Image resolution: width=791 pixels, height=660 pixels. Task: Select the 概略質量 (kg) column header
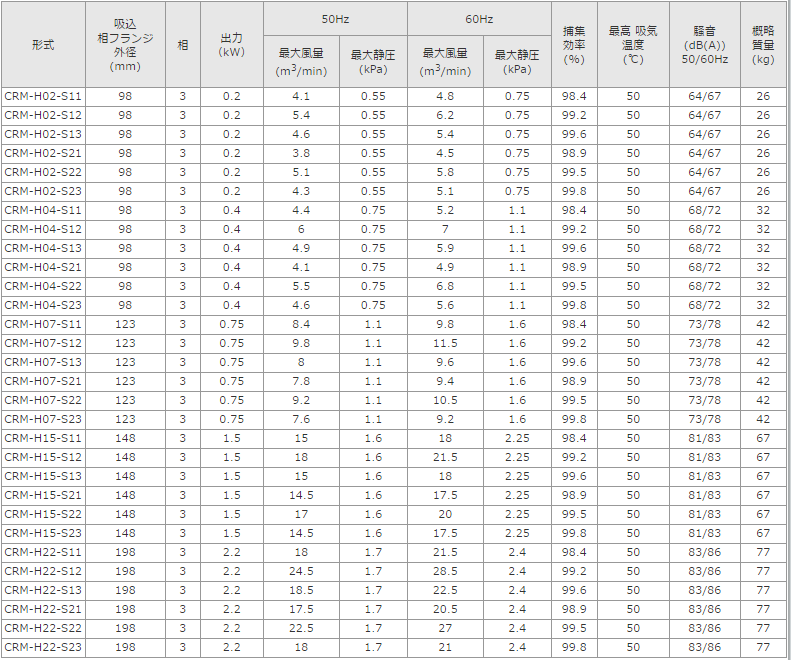[763, 45]
